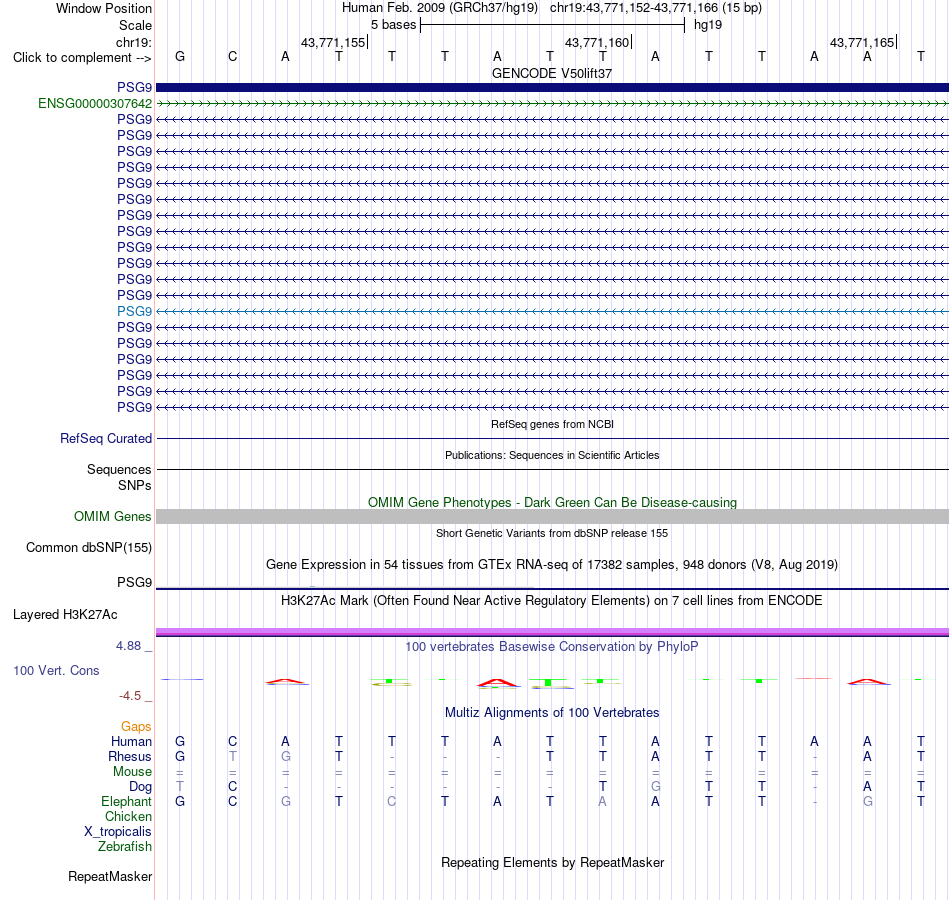Open the 100 Vert. Cons track label
Viewport: 950px width, 900px height.
[x=56, y=670]
